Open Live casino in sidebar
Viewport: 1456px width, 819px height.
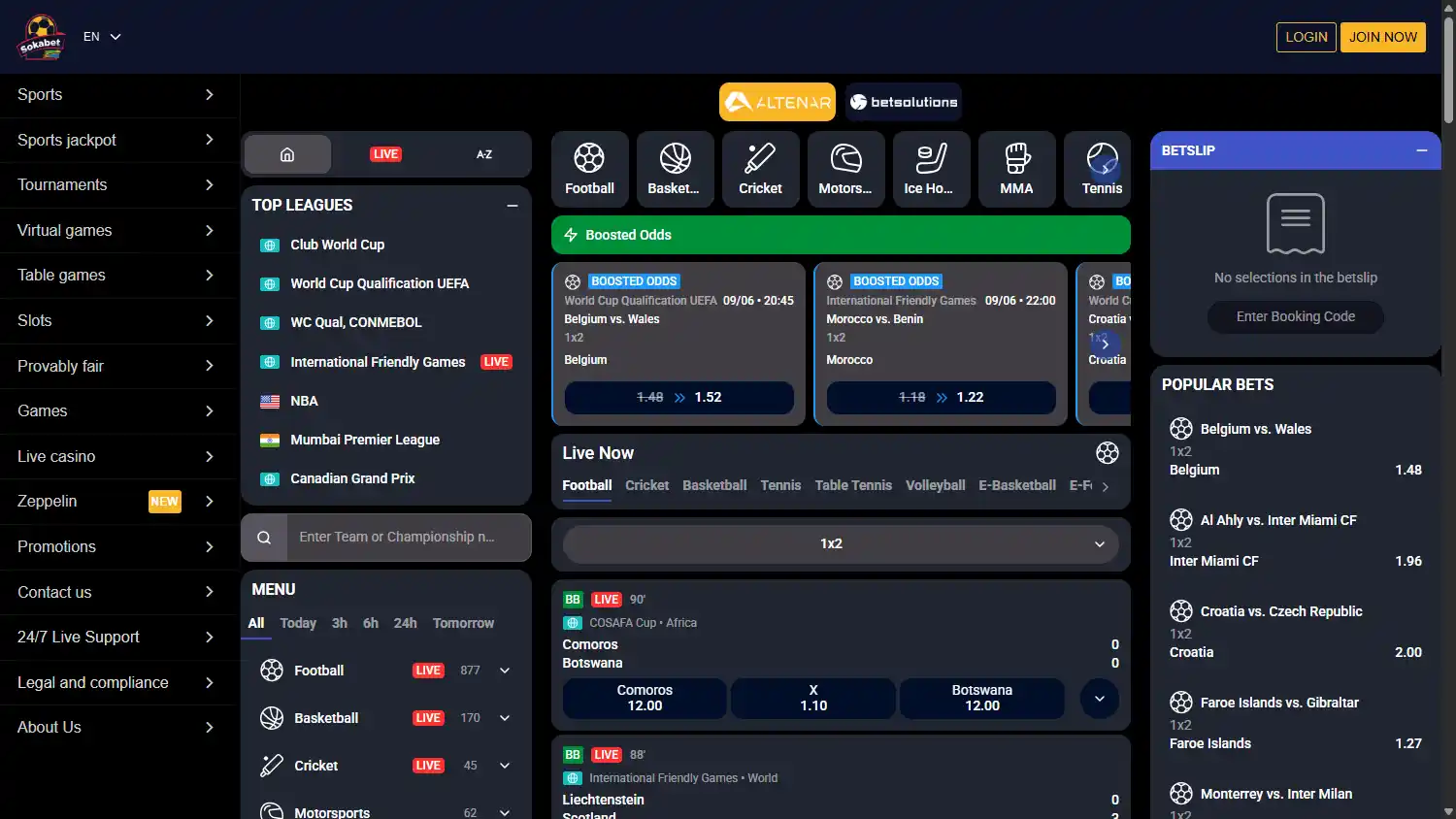tap(118, 456)
